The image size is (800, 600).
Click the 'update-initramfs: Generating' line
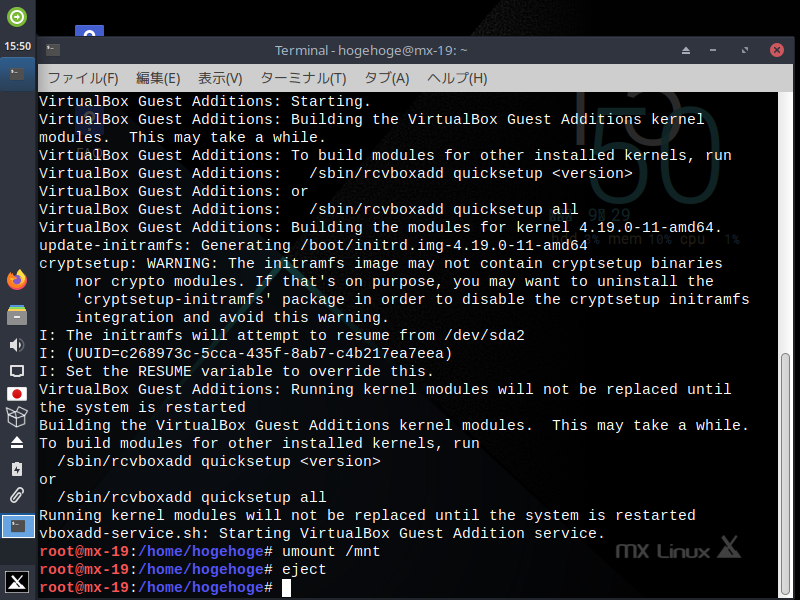[x=313, y=245]
